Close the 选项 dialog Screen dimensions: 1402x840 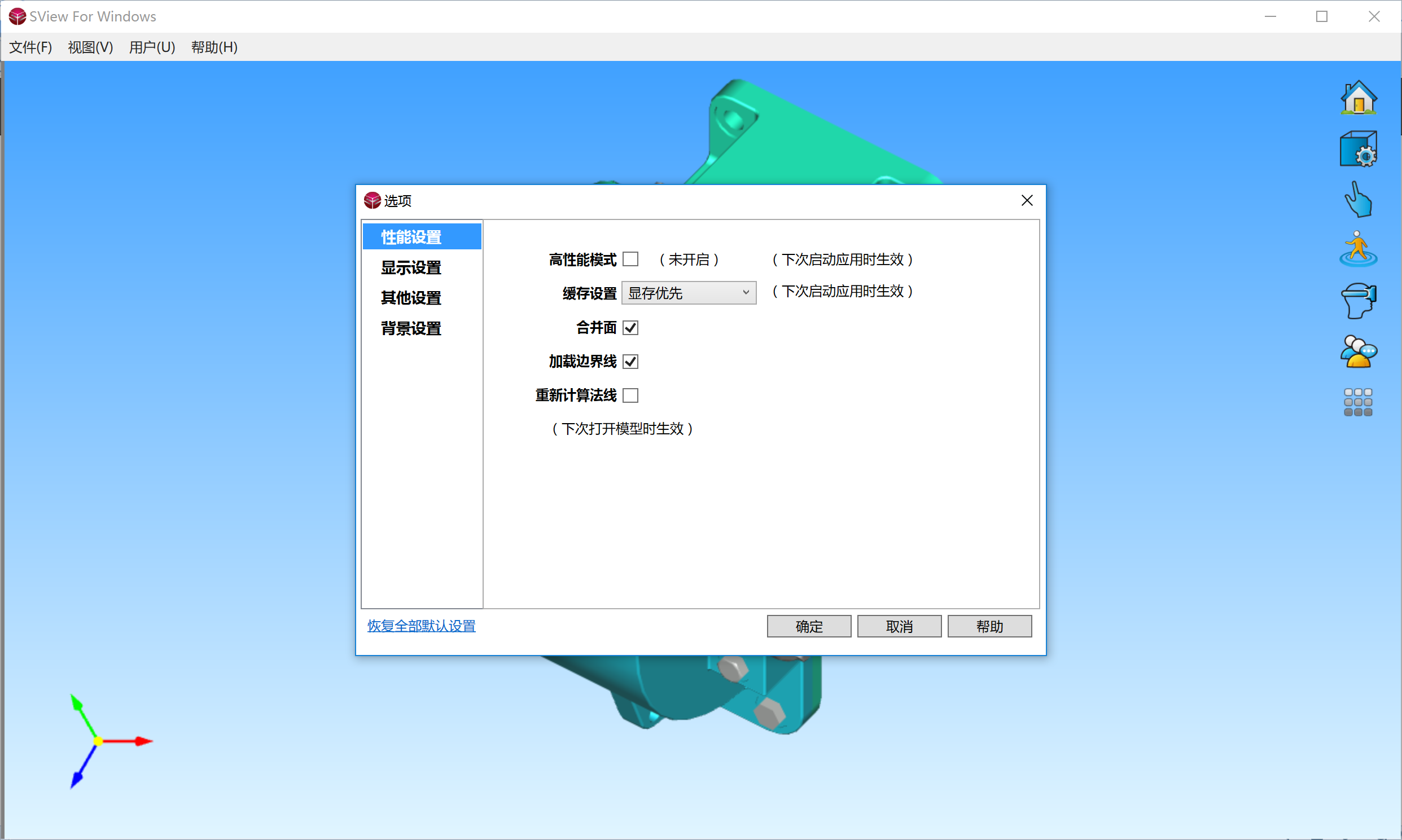coord(1027,200)
